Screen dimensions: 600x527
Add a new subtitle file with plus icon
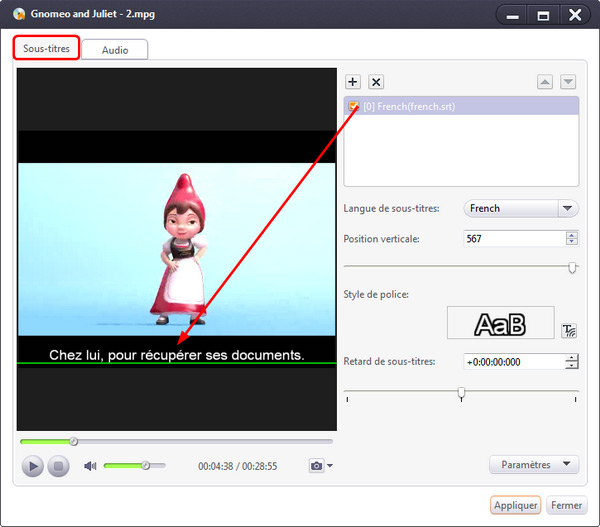coord(352,82)
